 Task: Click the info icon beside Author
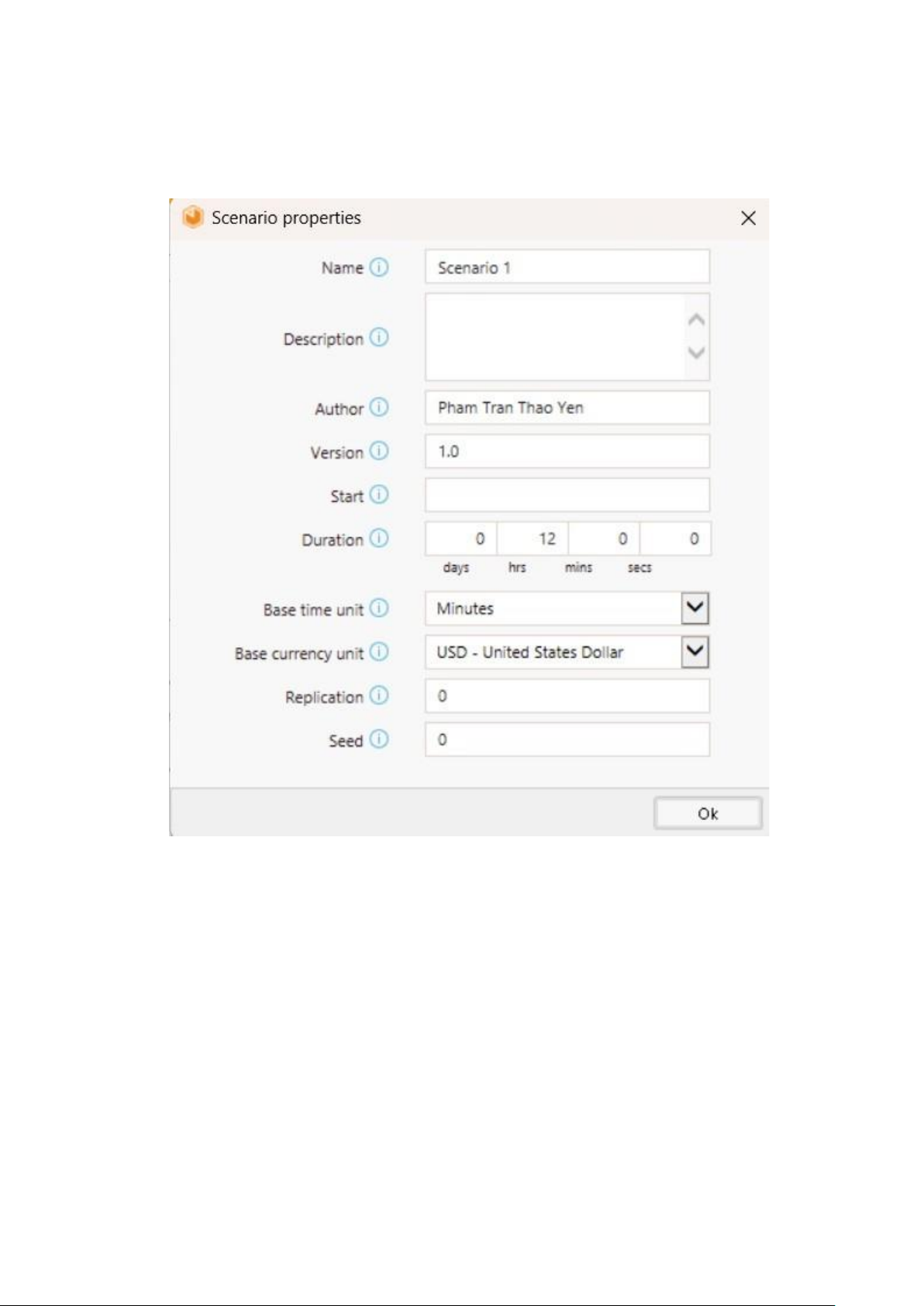378,408
